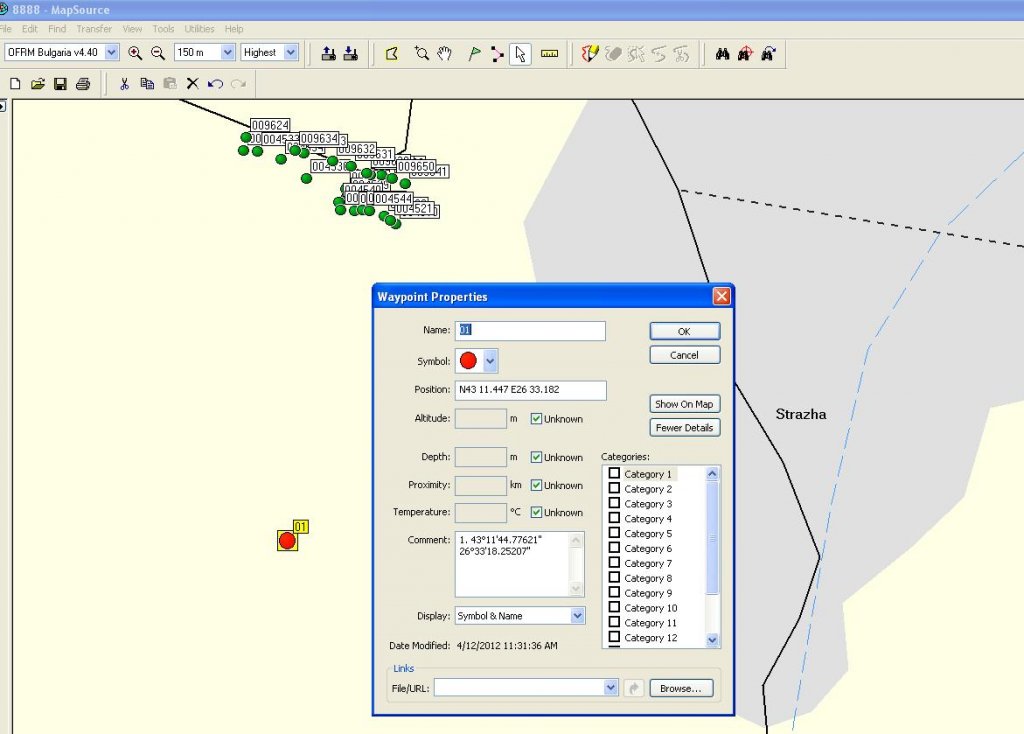The image size is (1024, 734).
Task: Click the save floppy disk icon
Action: 60,84
